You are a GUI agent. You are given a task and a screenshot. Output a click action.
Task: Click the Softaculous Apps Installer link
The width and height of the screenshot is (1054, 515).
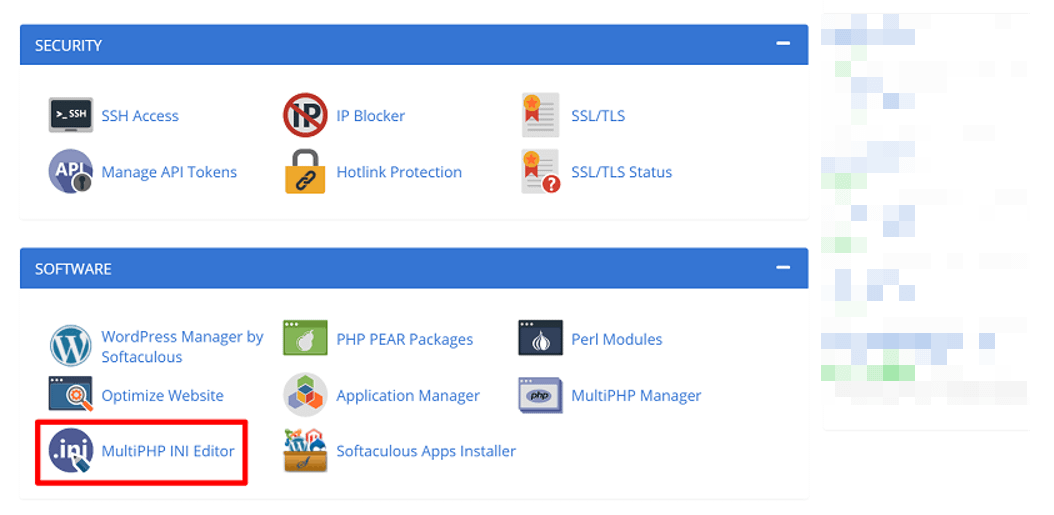tap(426, 451)
